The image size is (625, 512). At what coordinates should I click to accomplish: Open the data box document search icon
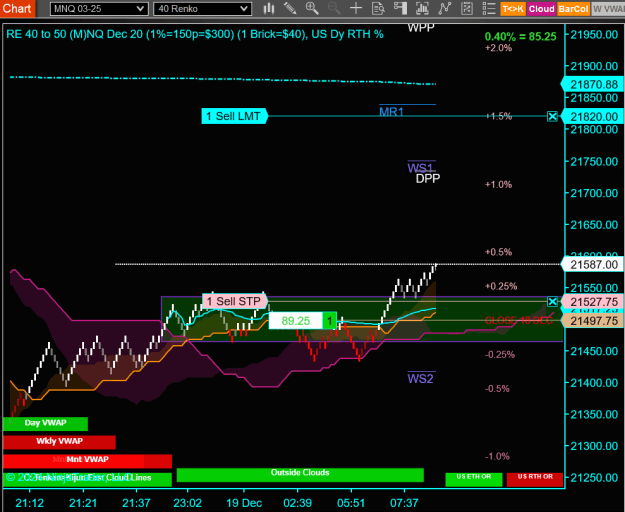(378, 8)
